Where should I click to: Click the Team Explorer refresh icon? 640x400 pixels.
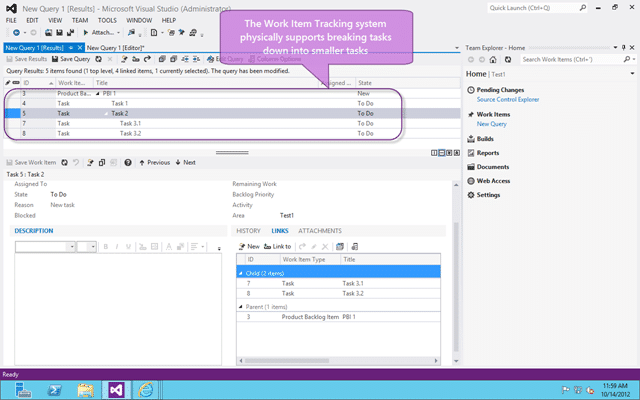pyautogui.click(x=507, y=60)
